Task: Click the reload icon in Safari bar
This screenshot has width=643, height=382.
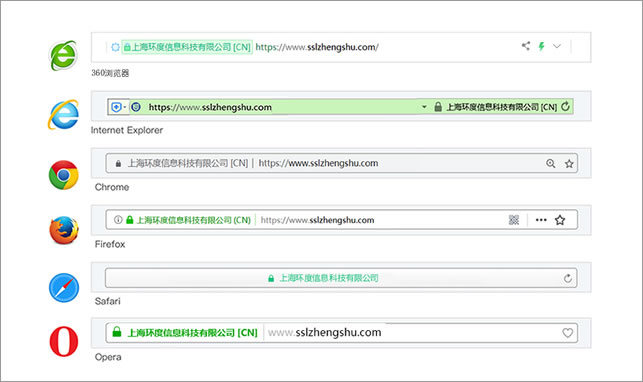Action: click(x=568, y=278)
